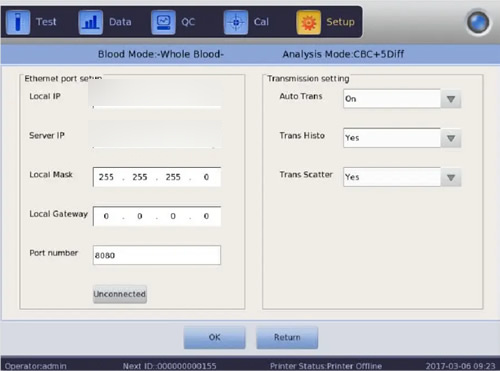Click the Auto Trans label
The width and height of the screenshot is (500, 371).
point(301,96)
